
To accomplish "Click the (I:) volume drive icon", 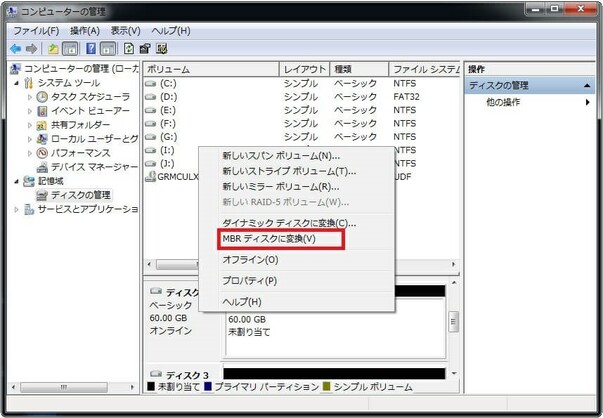I will click(150, 150).
